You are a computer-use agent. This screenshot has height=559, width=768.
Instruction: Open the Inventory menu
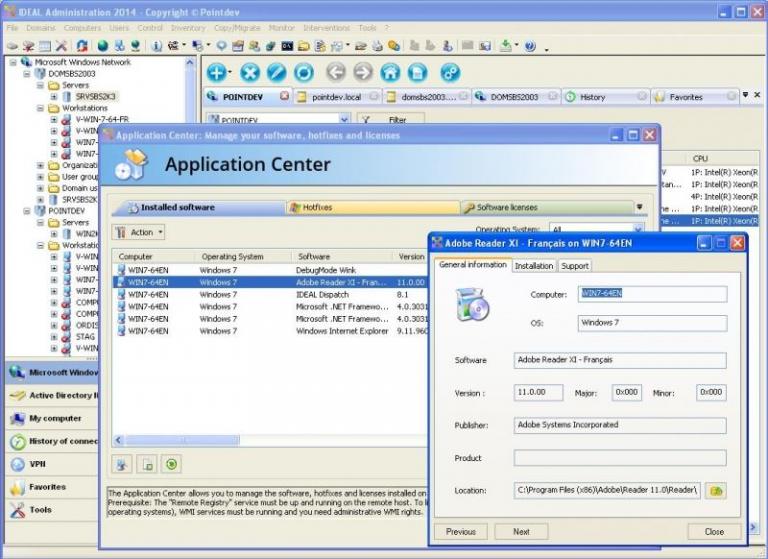coord(187,28)
